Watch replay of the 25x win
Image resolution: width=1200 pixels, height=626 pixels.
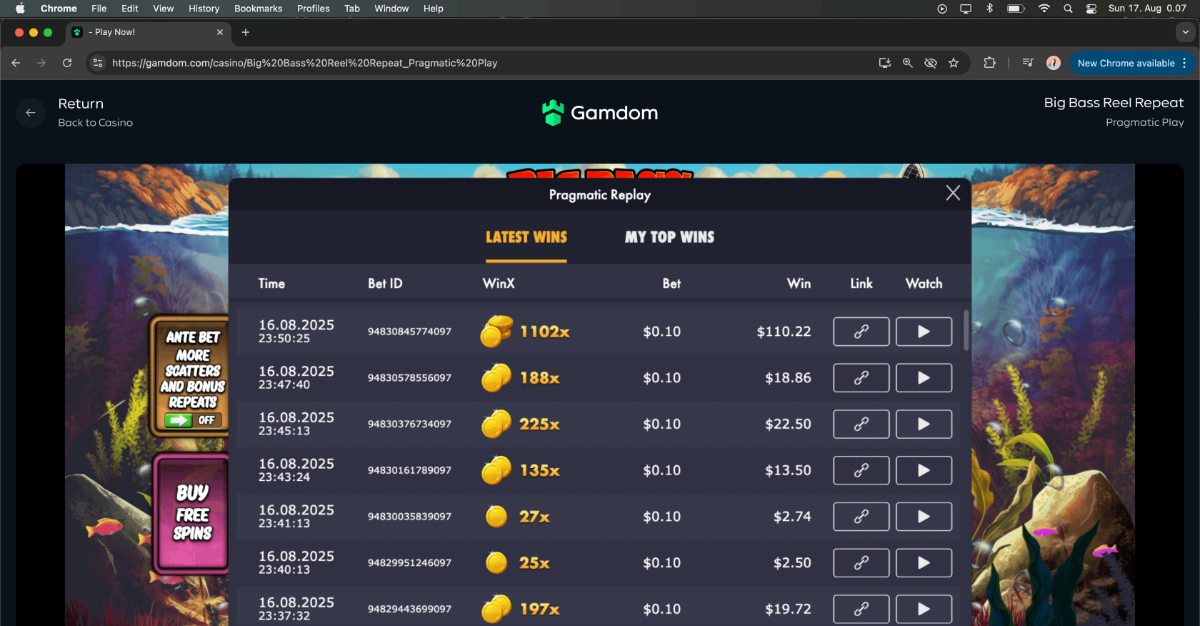pyautogui.click(x=923, y=563)
